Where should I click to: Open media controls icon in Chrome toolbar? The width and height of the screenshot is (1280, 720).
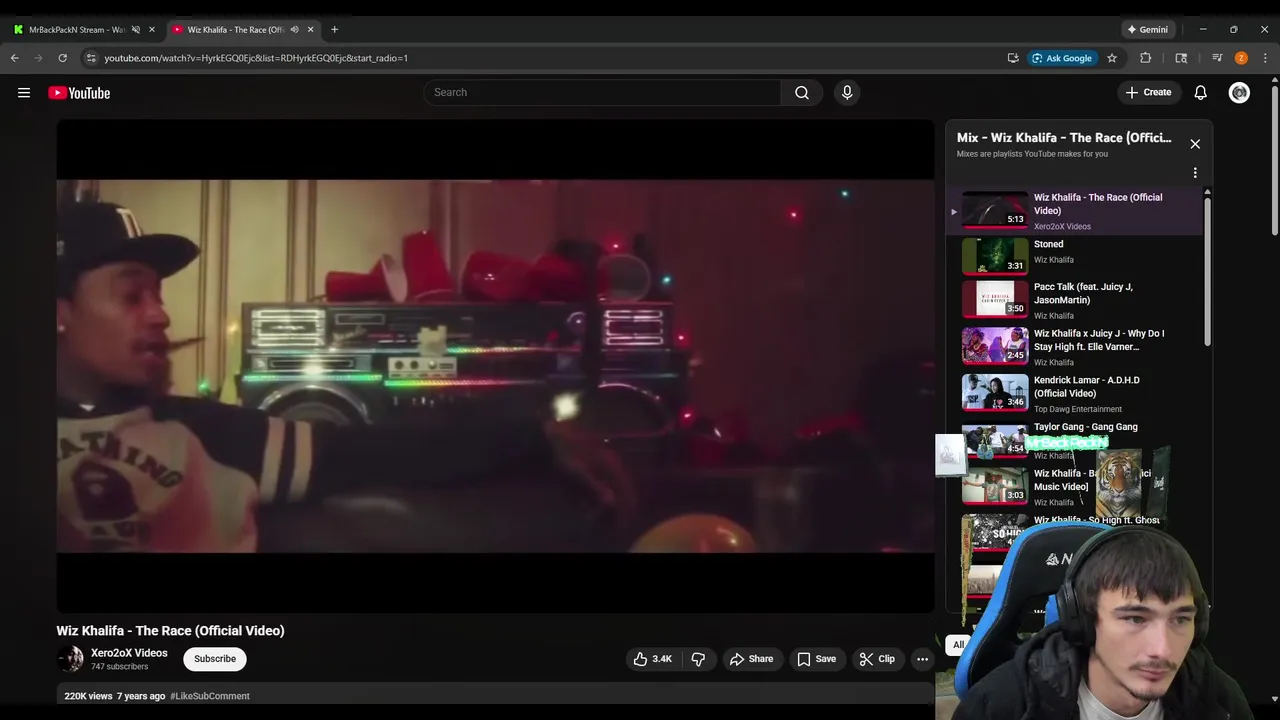click(1217, 58)
